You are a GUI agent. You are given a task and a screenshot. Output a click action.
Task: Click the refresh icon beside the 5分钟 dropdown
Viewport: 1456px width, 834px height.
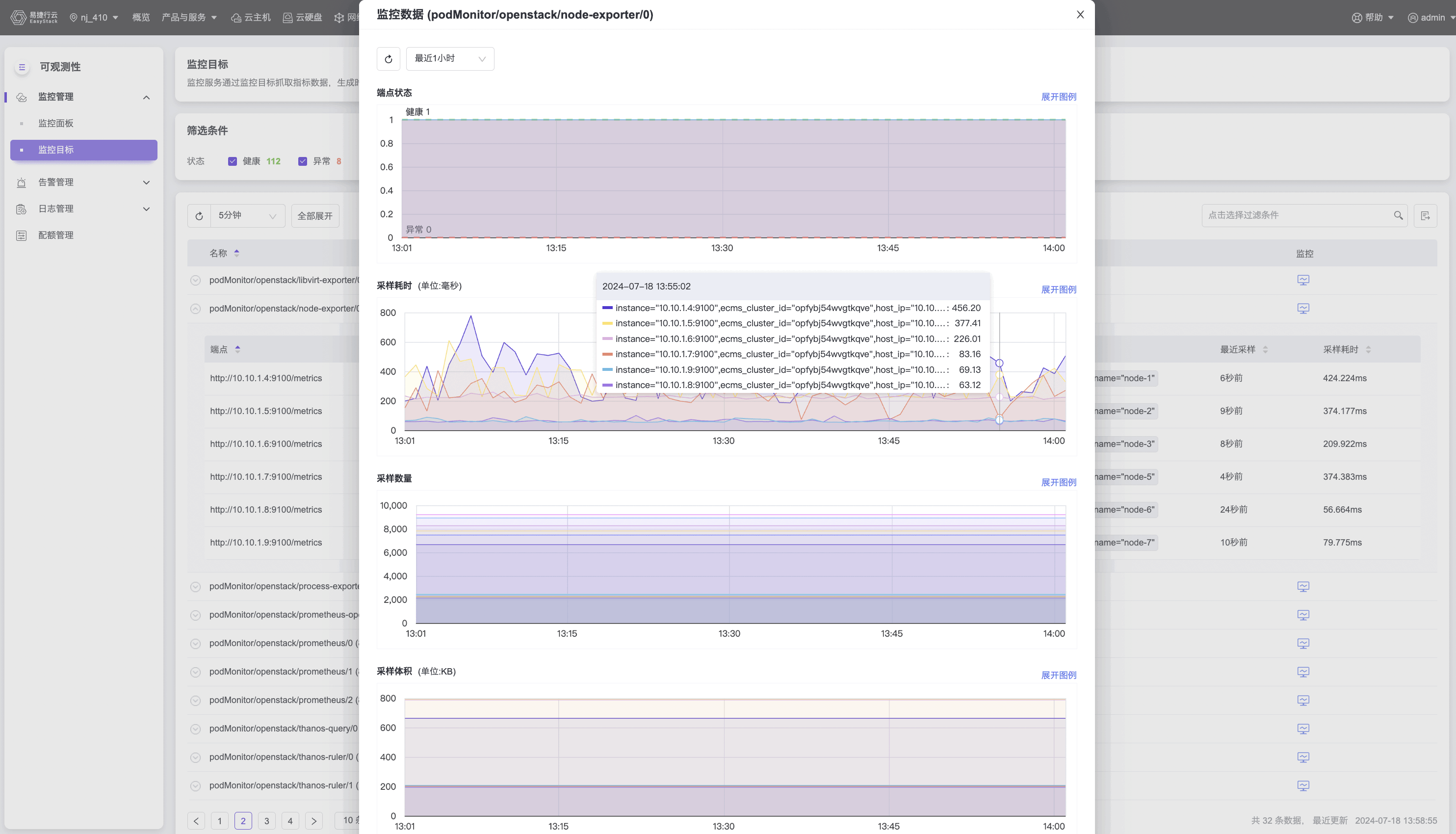click(x=199, y=216)
